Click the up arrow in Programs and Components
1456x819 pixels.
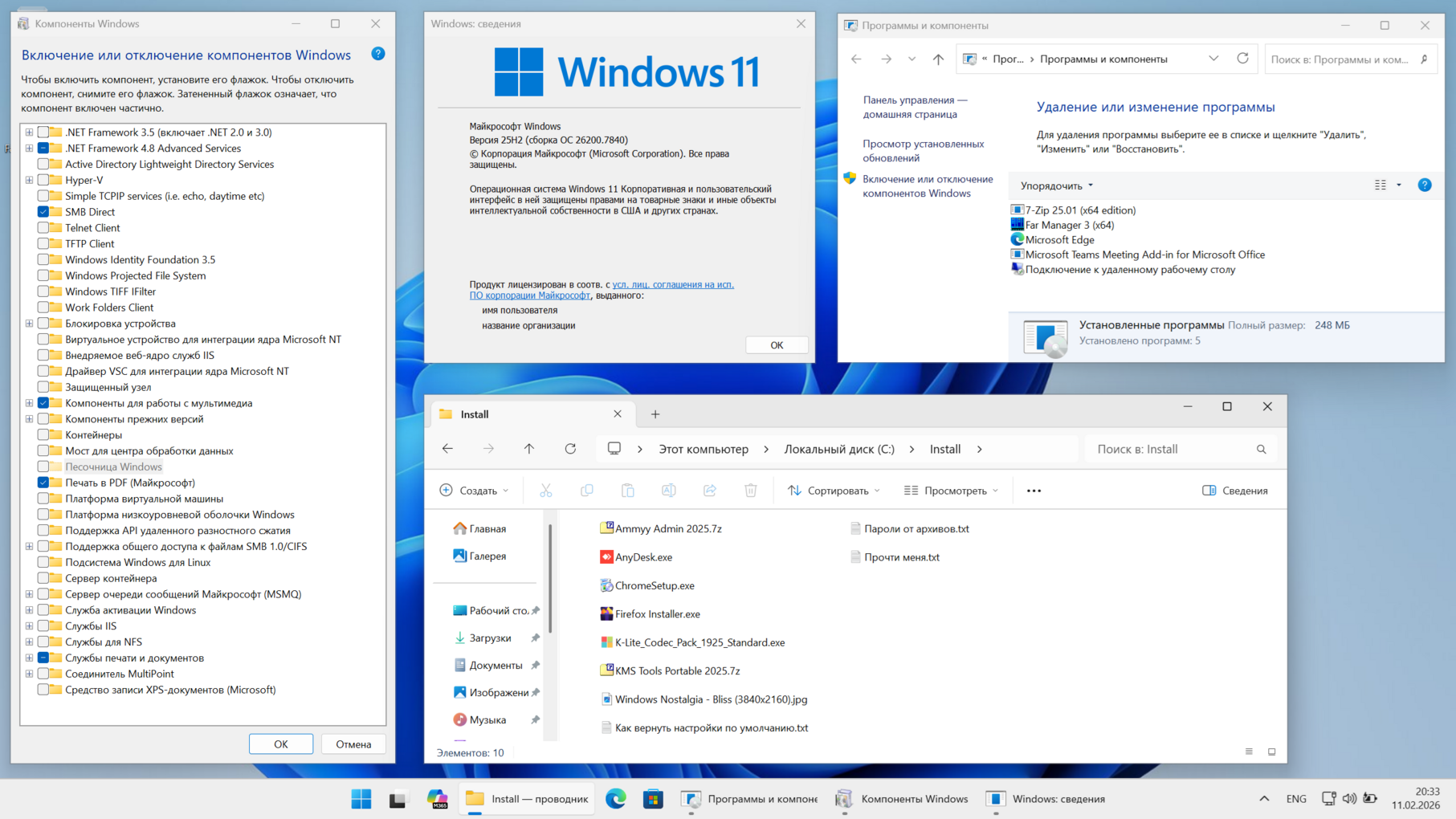click(x=938, y=59)
